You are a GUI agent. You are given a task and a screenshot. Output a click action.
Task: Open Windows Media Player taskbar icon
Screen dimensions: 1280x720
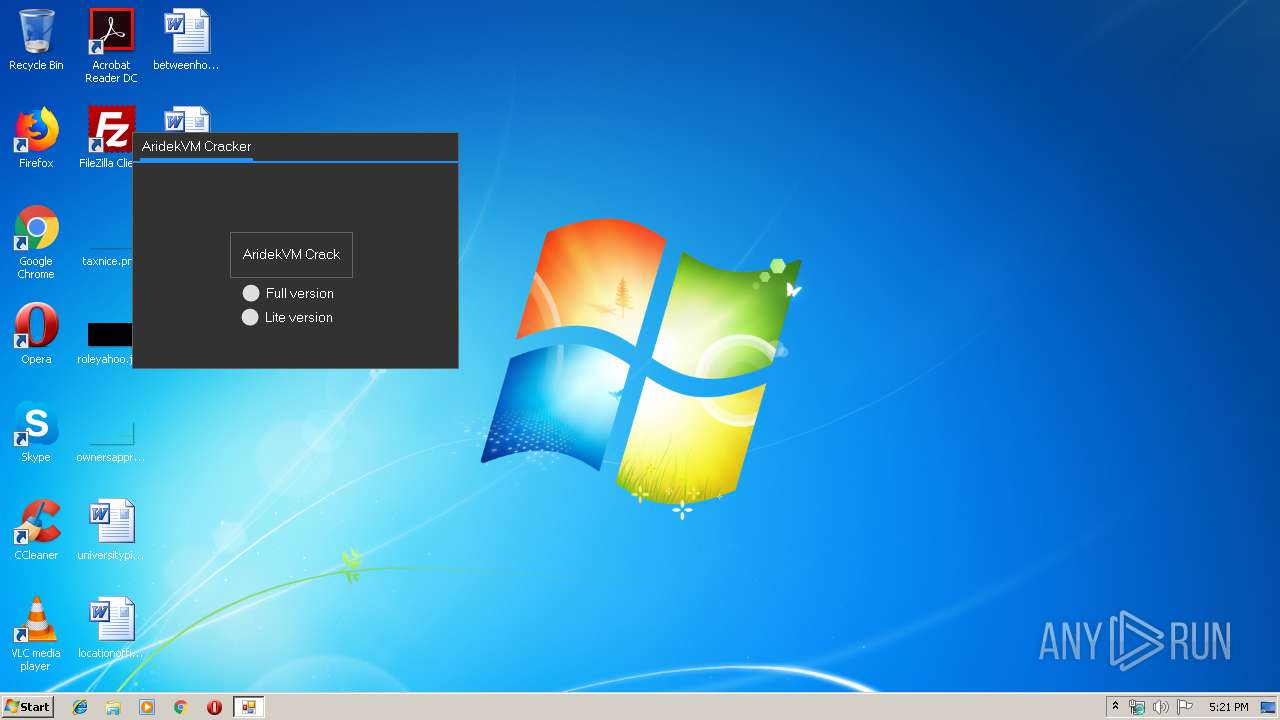coord(147,707)
